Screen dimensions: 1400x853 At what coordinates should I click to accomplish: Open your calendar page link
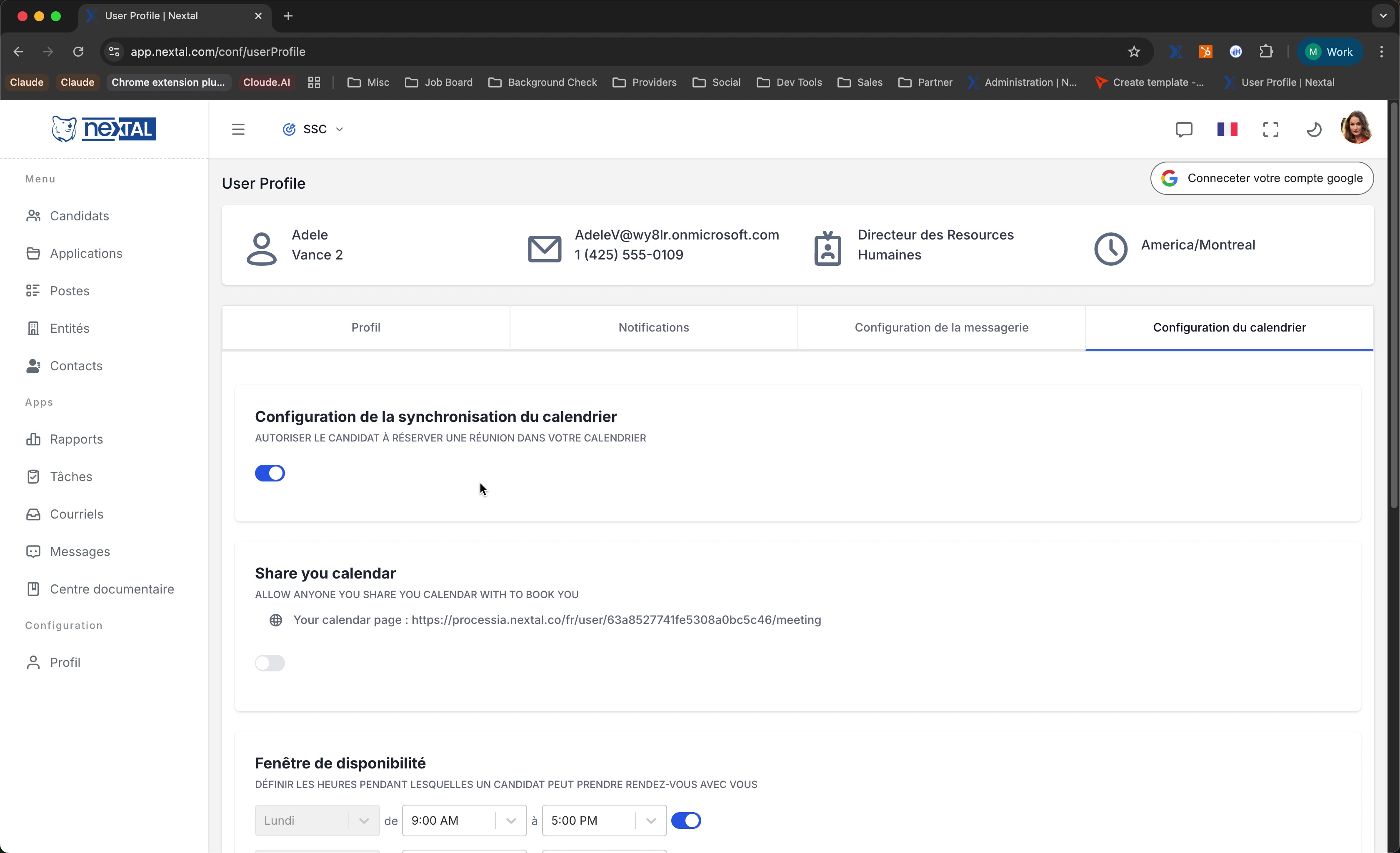(615, 620)
